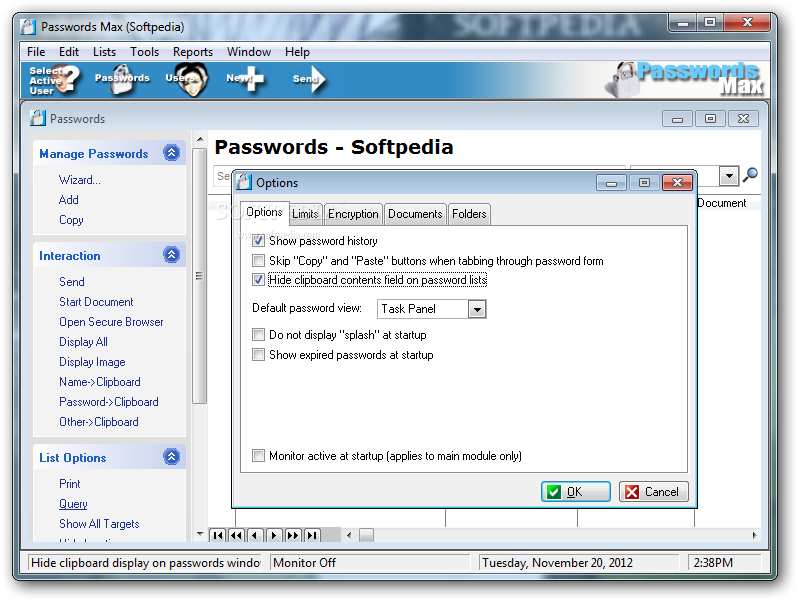Click the Display Image link

pos(92,362)
